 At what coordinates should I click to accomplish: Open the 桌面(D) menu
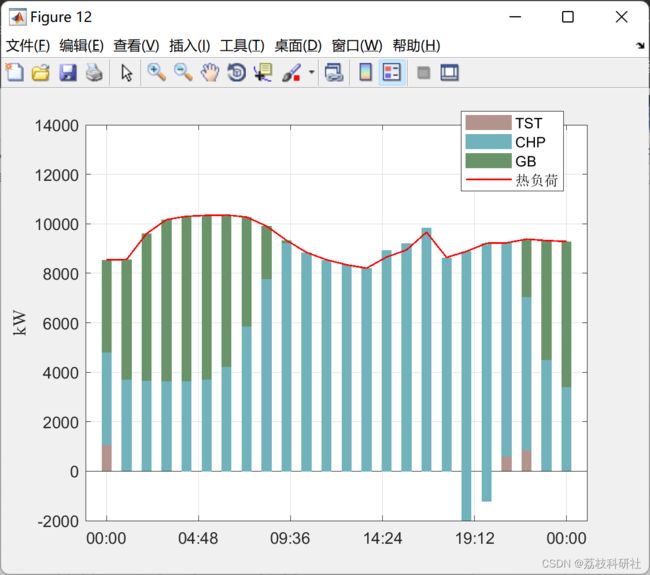[298, 46]
